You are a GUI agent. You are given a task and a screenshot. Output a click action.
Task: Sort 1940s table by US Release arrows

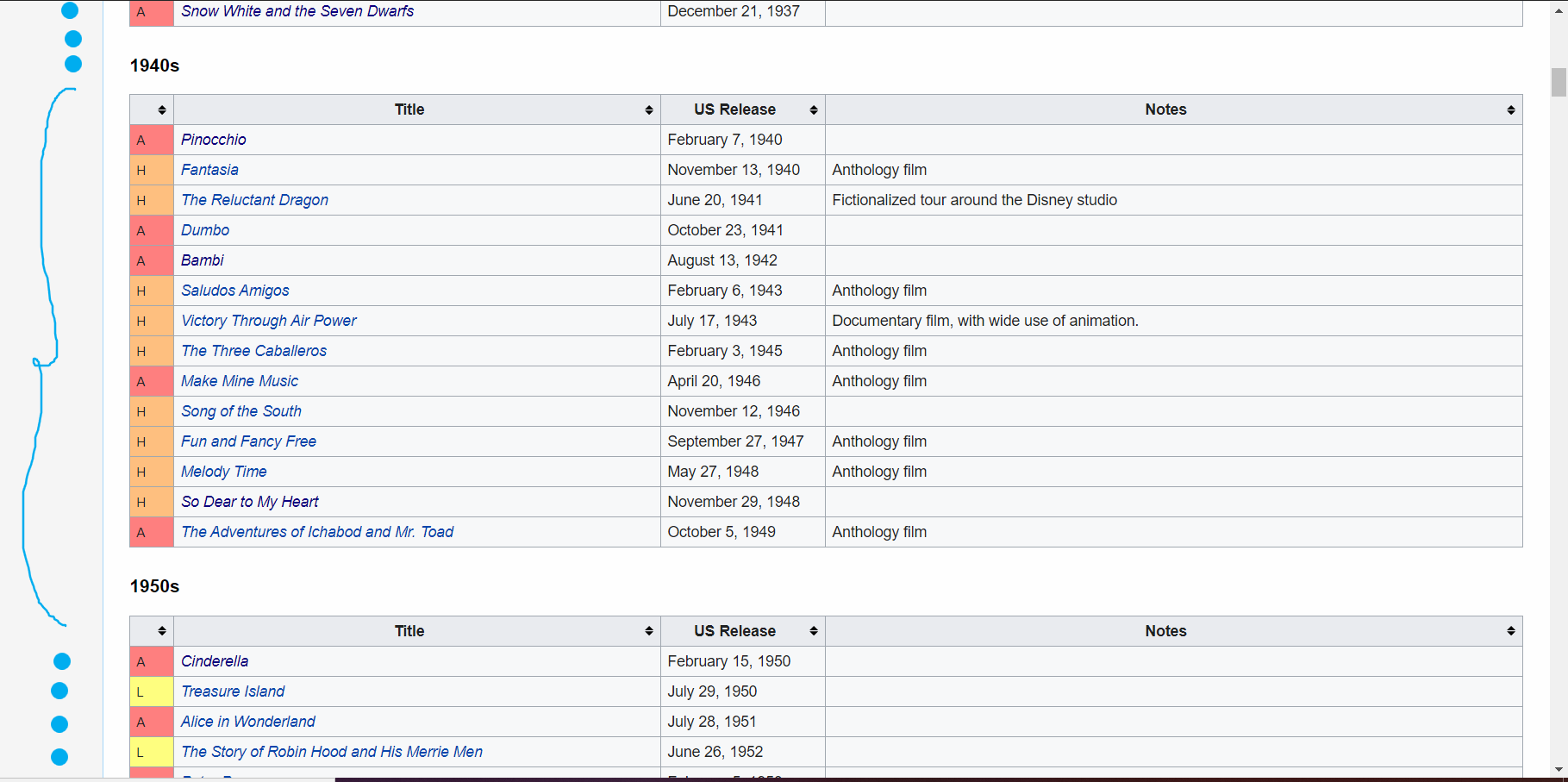[x=813, y=110]
